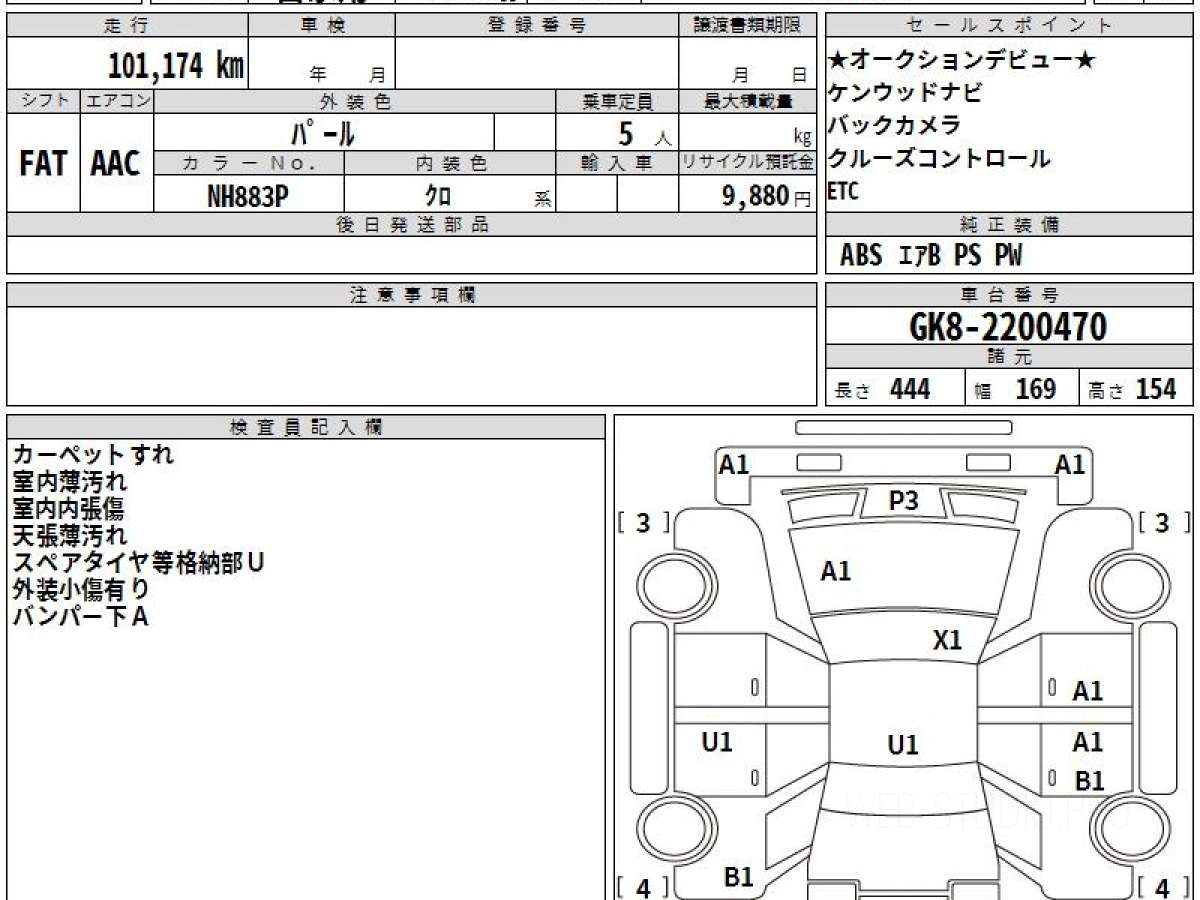This screenshot has width=1200, height=900.
Task: Select the 外装色 header
Action: click(x=355, y=101)
